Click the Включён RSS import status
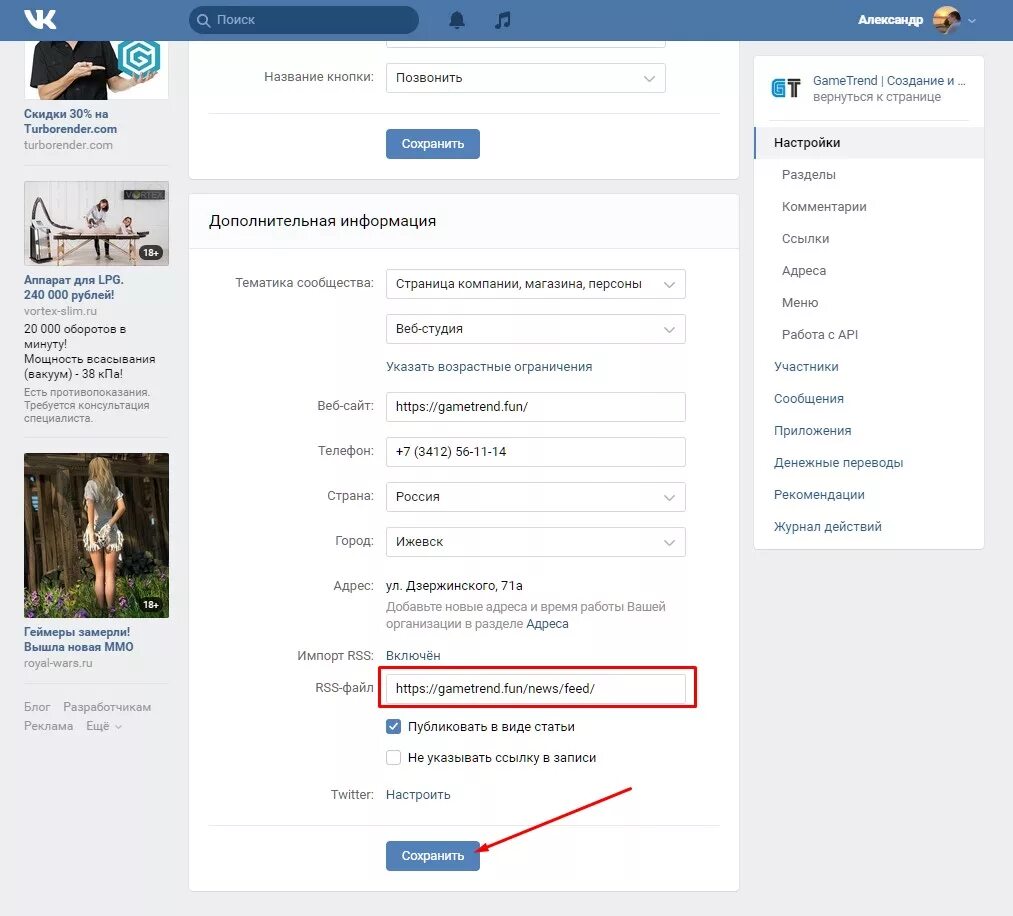 (x=413, y=656)
